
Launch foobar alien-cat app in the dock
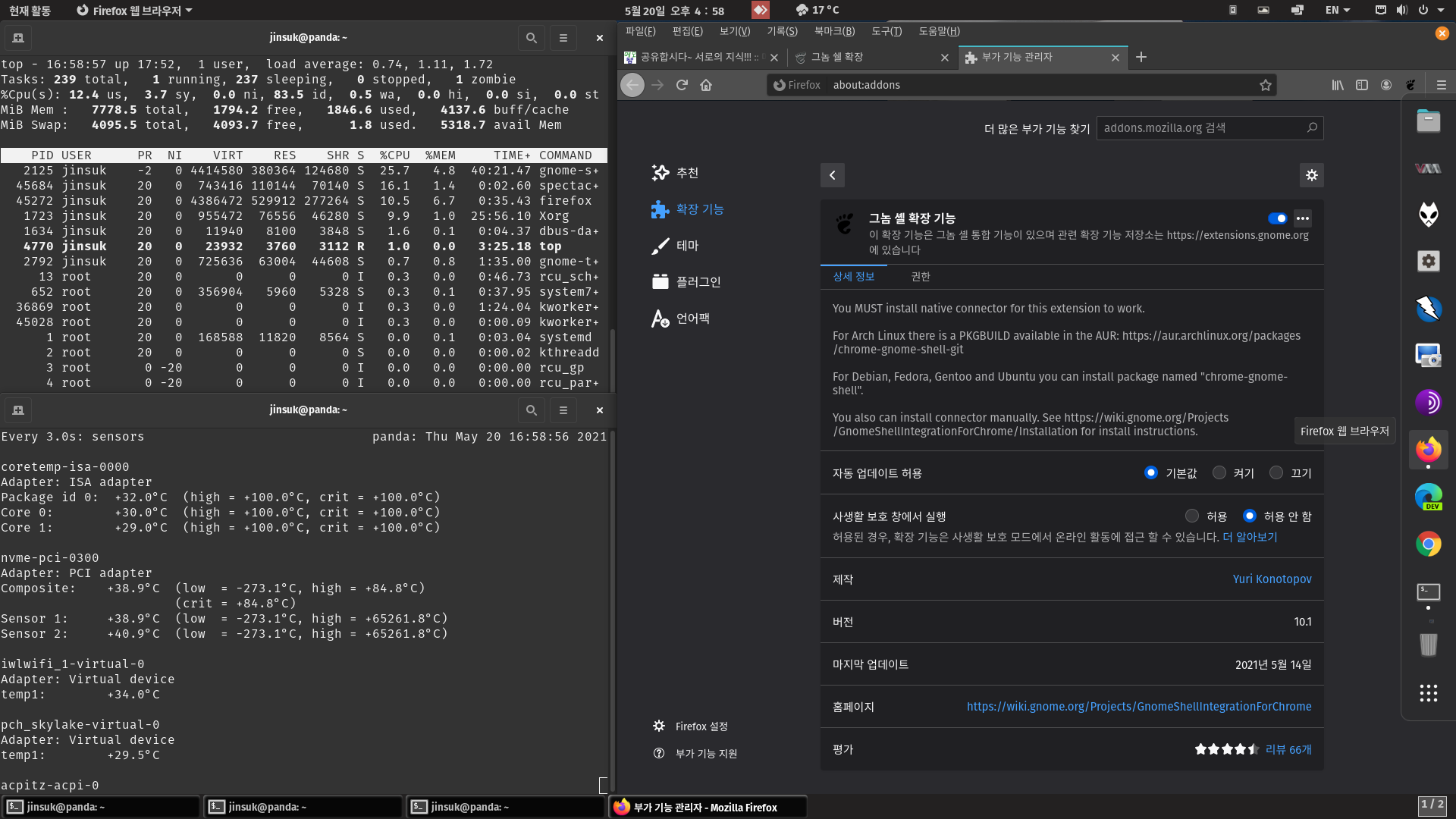[x=1429, y=215]
